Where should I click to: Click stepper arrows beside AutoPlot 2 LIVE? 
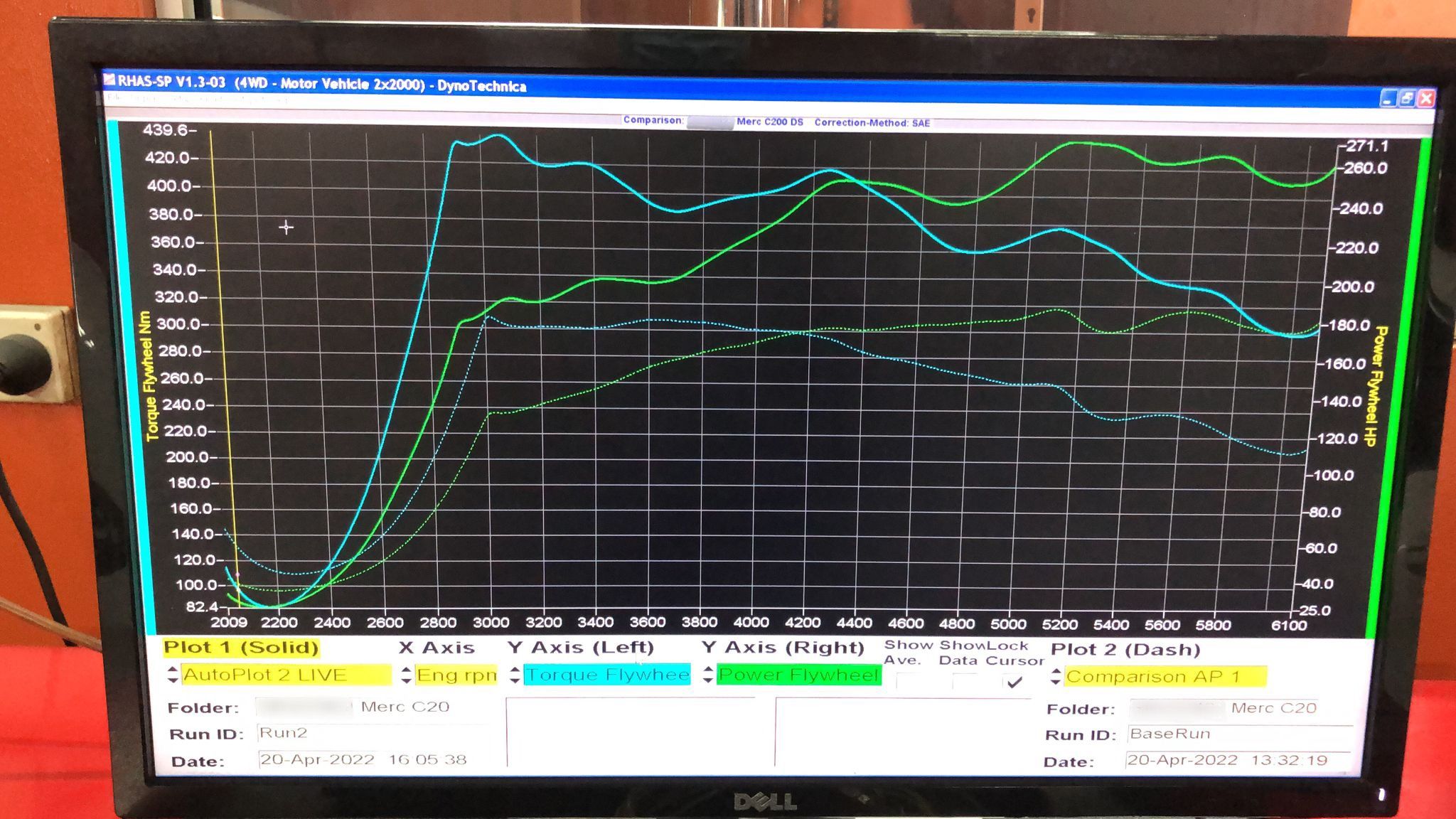point(173,675)
